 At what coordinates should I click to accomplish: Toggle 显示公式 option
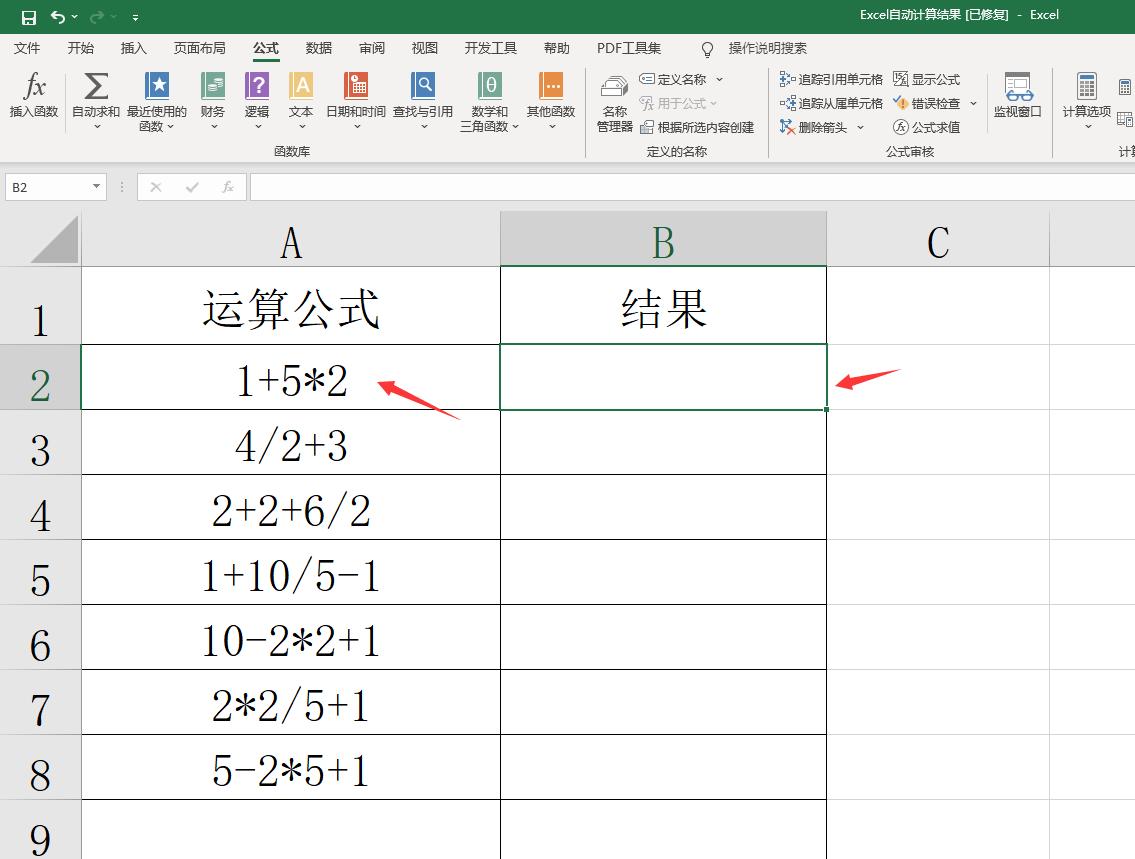pyautogui.click(x=927, y=79)
